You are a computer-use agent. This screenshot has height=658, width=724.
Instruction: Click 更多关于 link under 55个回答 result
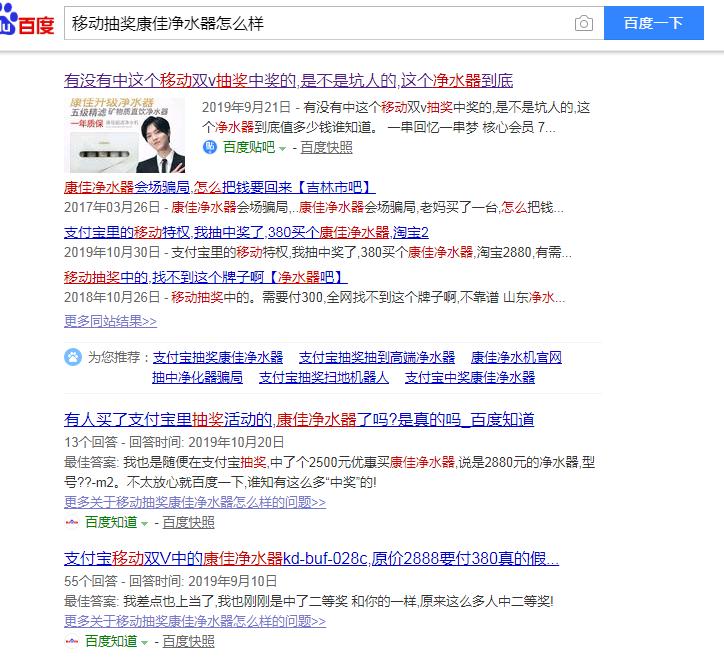[195, 621]
